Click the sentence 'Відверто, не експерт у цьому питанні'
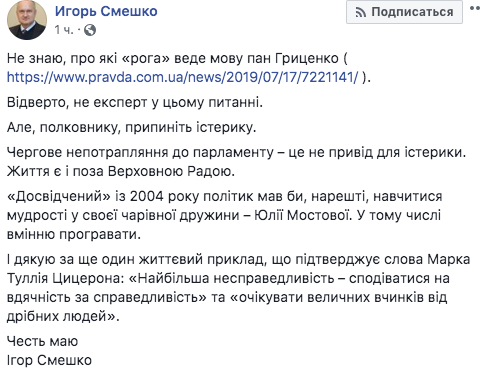Screen dimensions: 480x376 click(x=135, y=102)
